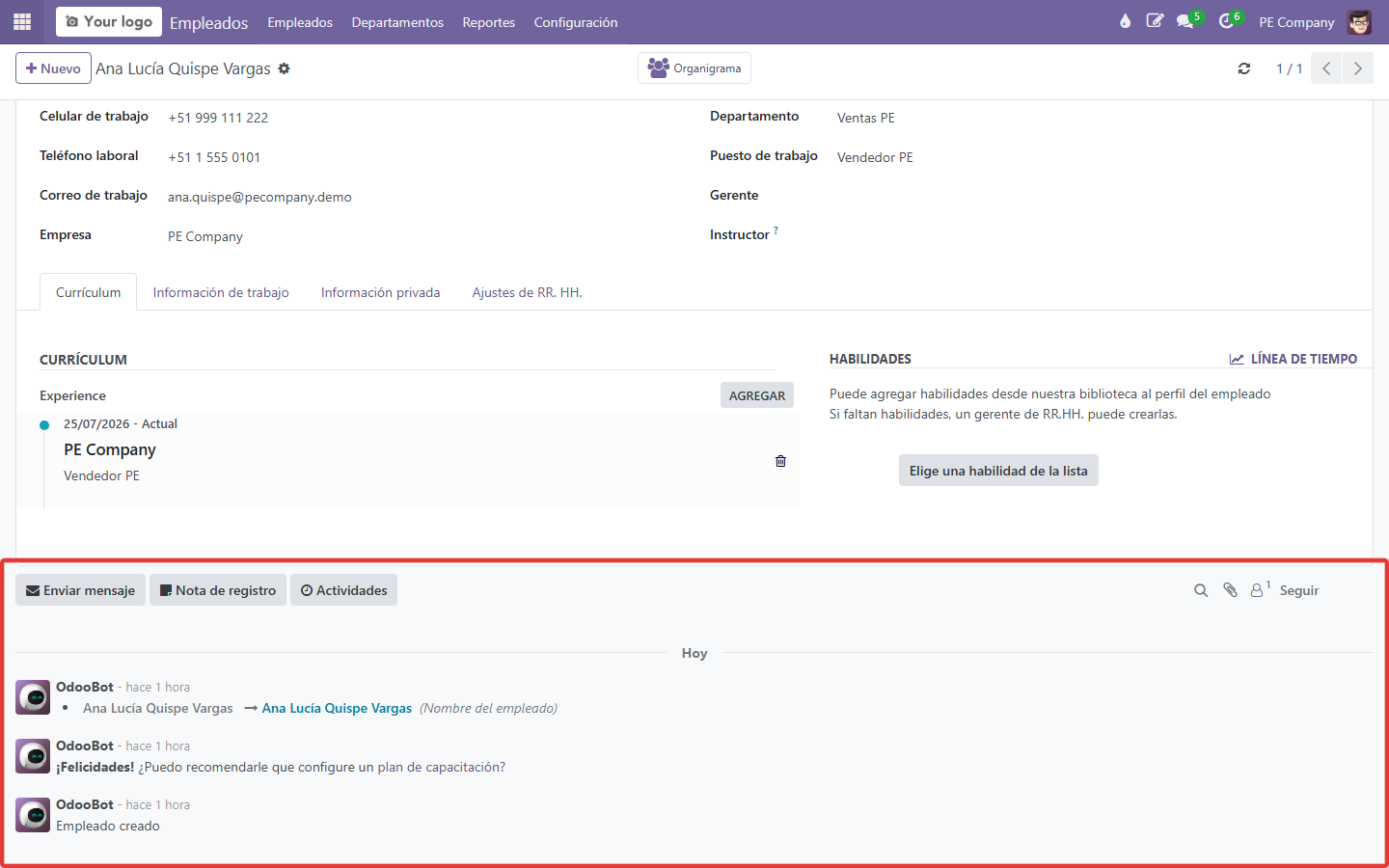
Task: Open the gear actions menu beside employee name
Action: pyautogui.click(x=284, y=68)
